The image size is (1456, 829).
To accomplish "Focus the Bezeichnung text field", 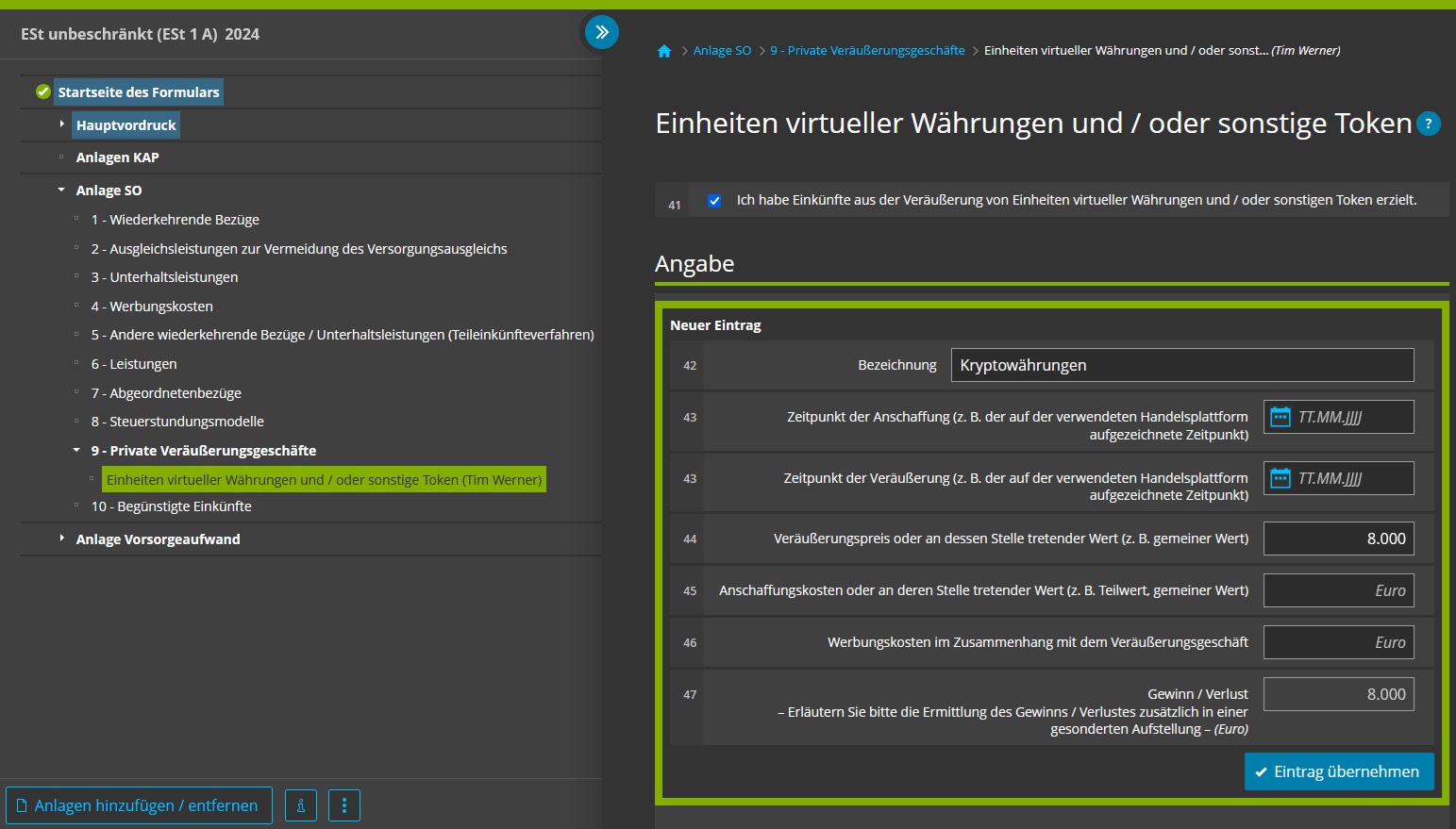I will (1181, 365).
